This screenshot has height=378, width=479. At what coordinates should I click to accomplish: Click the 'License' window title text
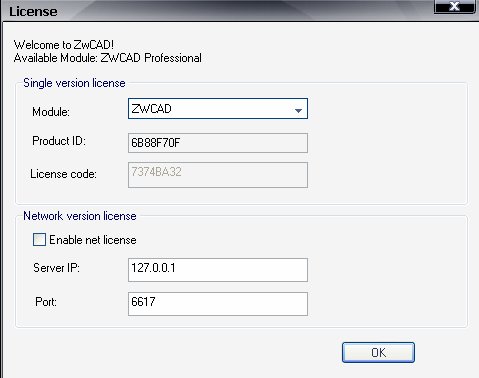tap(33, 12)
